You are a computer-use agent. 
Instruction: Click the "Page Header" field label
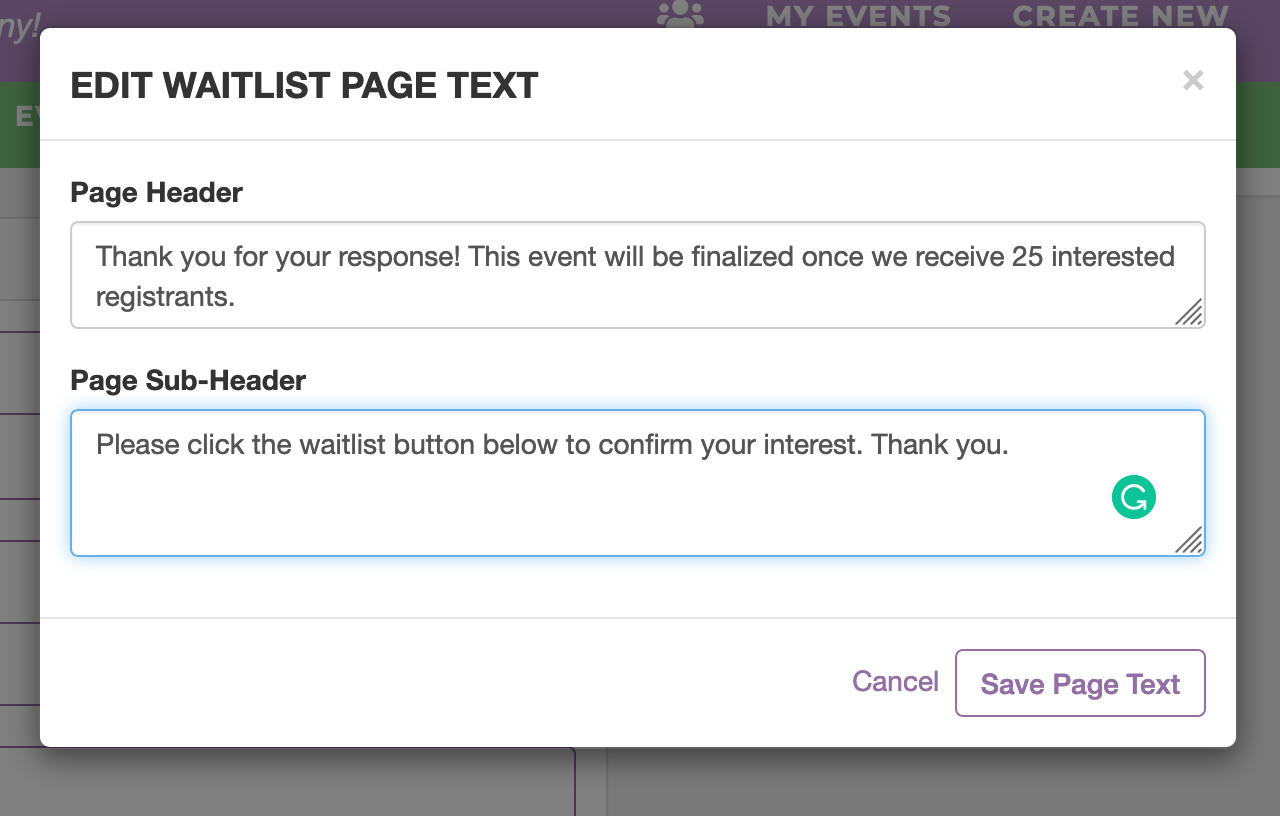157,192
